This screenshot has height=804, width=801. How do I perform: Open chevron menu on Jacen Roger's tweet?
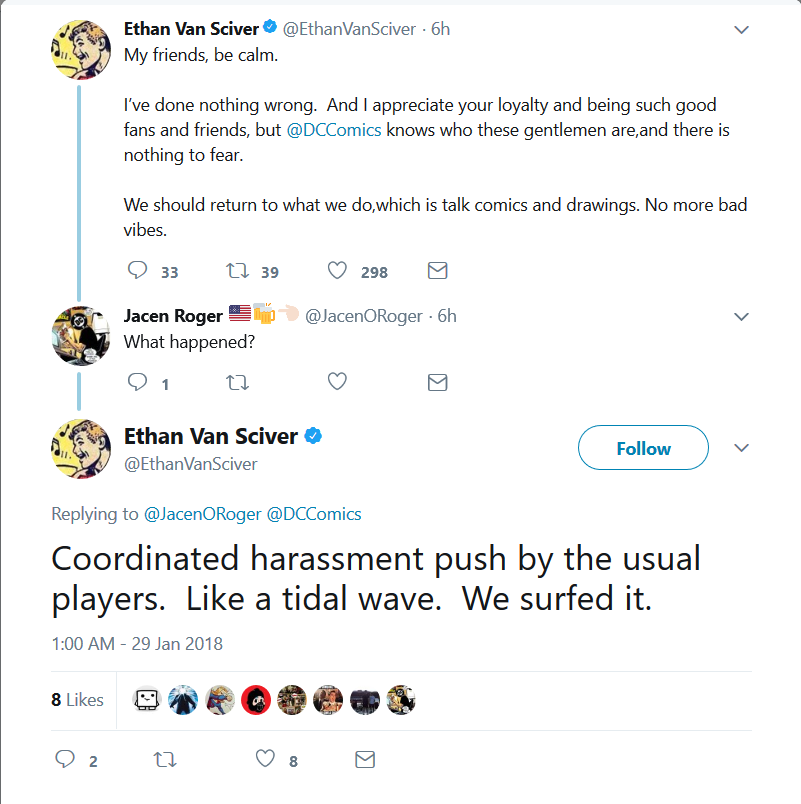(742, 316)
